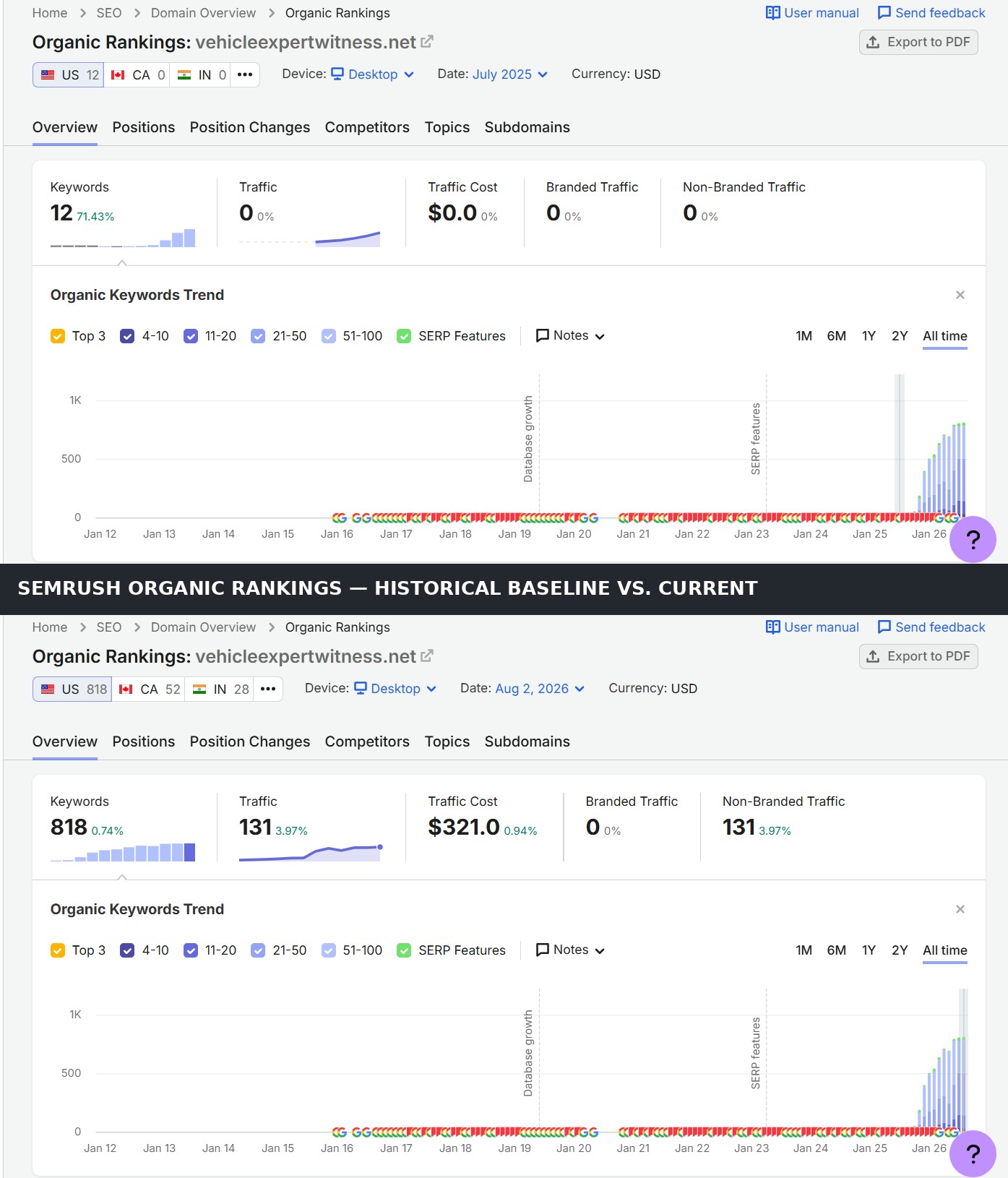Toggle SERP Features checkbox in top chart legend
Image resolution: width=1008 pixels, height=1178 pixels.
404,336
